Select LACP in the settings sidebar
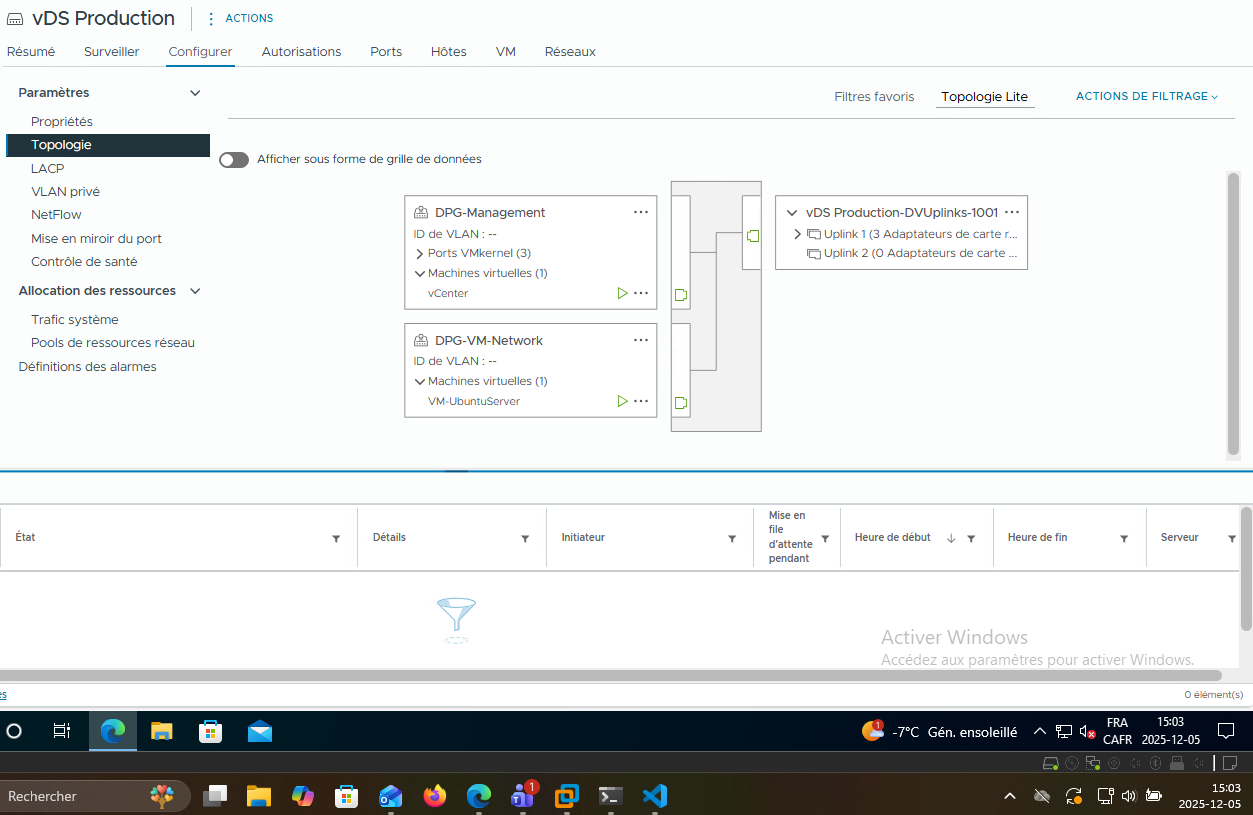The height and width of the screenshot is (815, 1253). 47,169
